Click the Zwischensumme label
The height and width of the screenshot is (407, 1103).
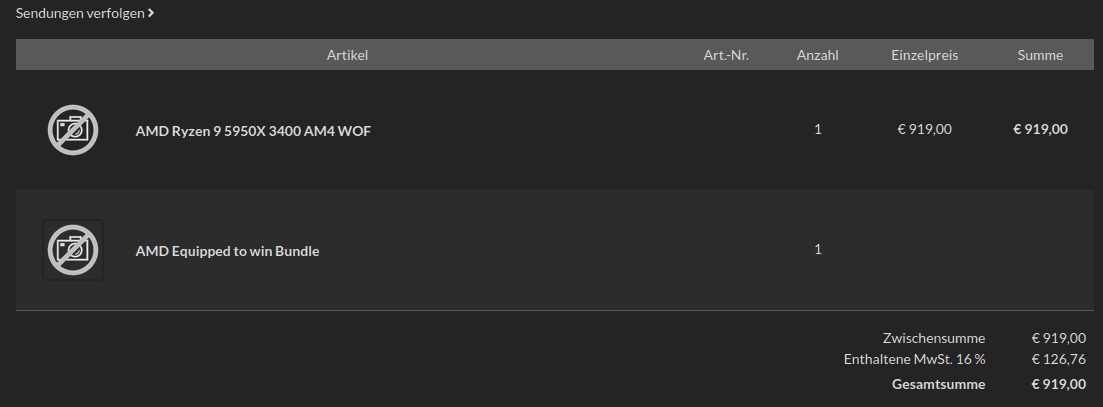click(933, 338)
